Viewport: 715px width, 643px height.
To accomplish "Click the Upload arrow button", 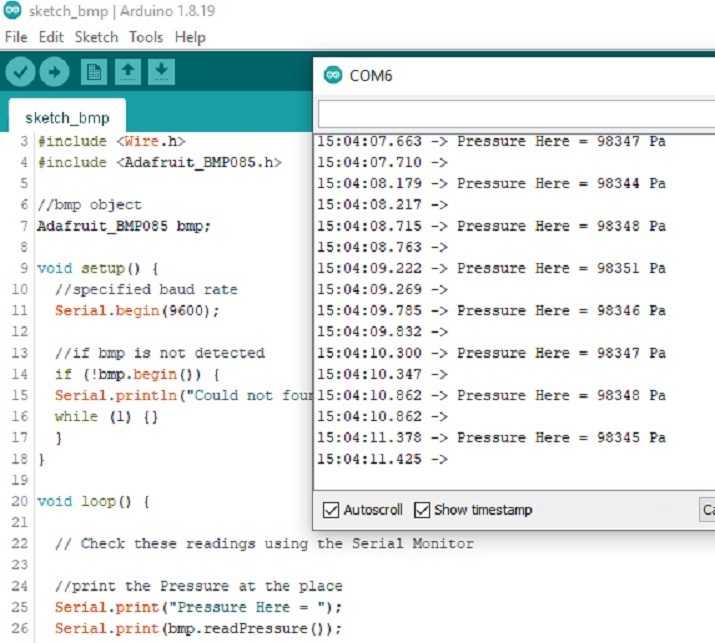I will click(x=54, y=72).
